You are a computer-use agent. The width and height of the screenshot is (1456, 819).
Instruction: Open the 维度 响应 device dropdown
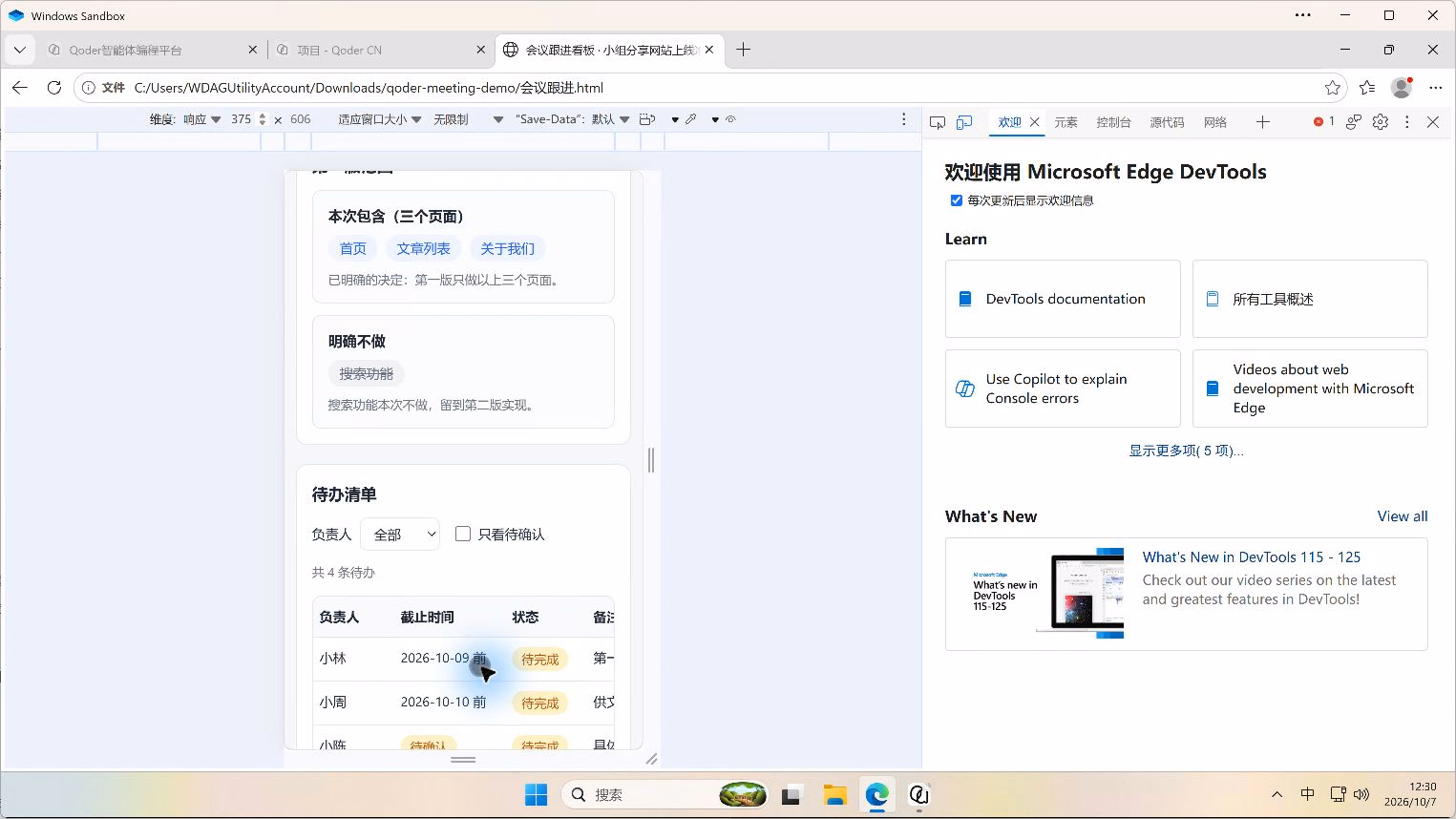pos(202,119)
